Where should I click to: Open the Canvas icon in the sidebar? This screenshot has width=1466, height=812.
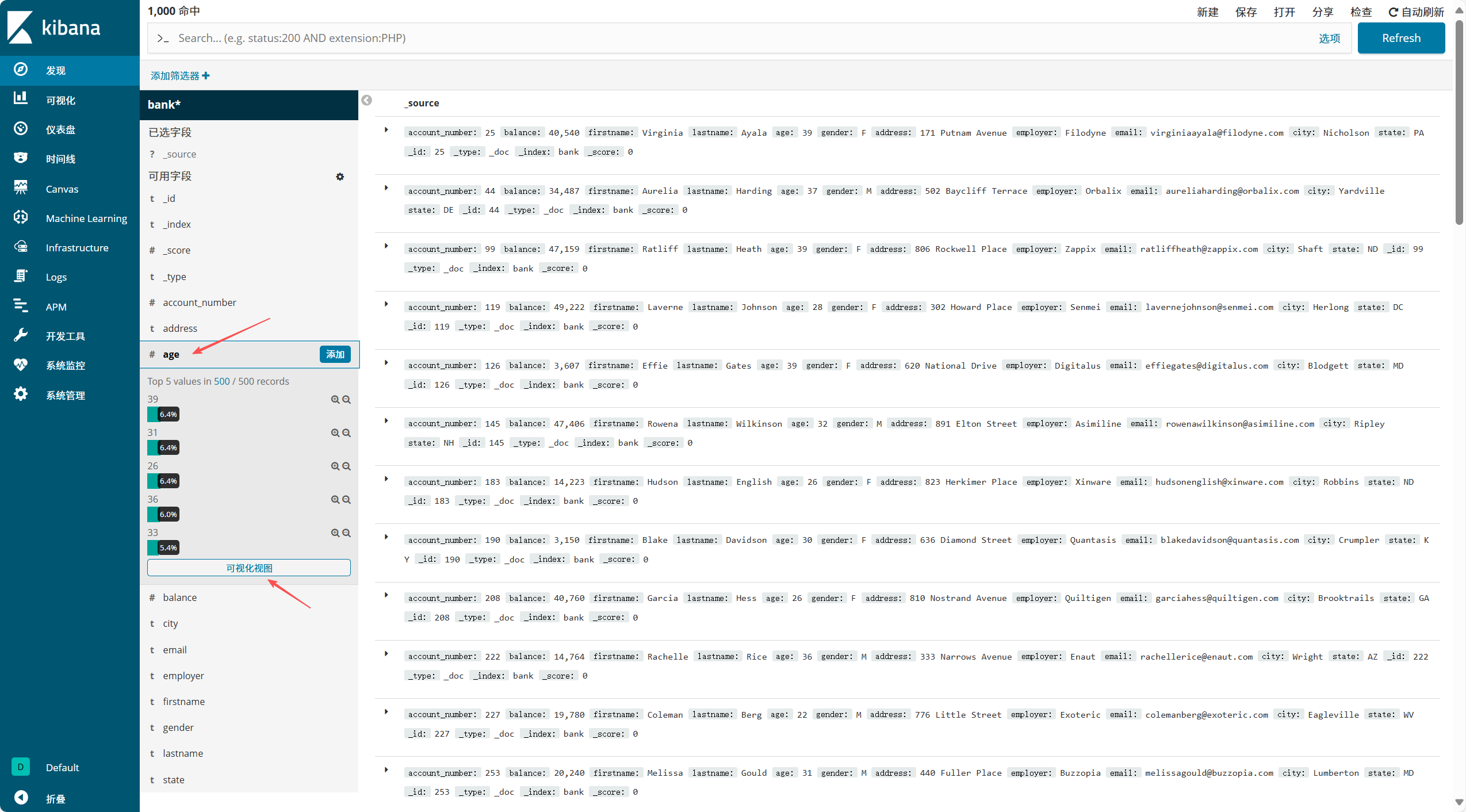coord(21,187)
